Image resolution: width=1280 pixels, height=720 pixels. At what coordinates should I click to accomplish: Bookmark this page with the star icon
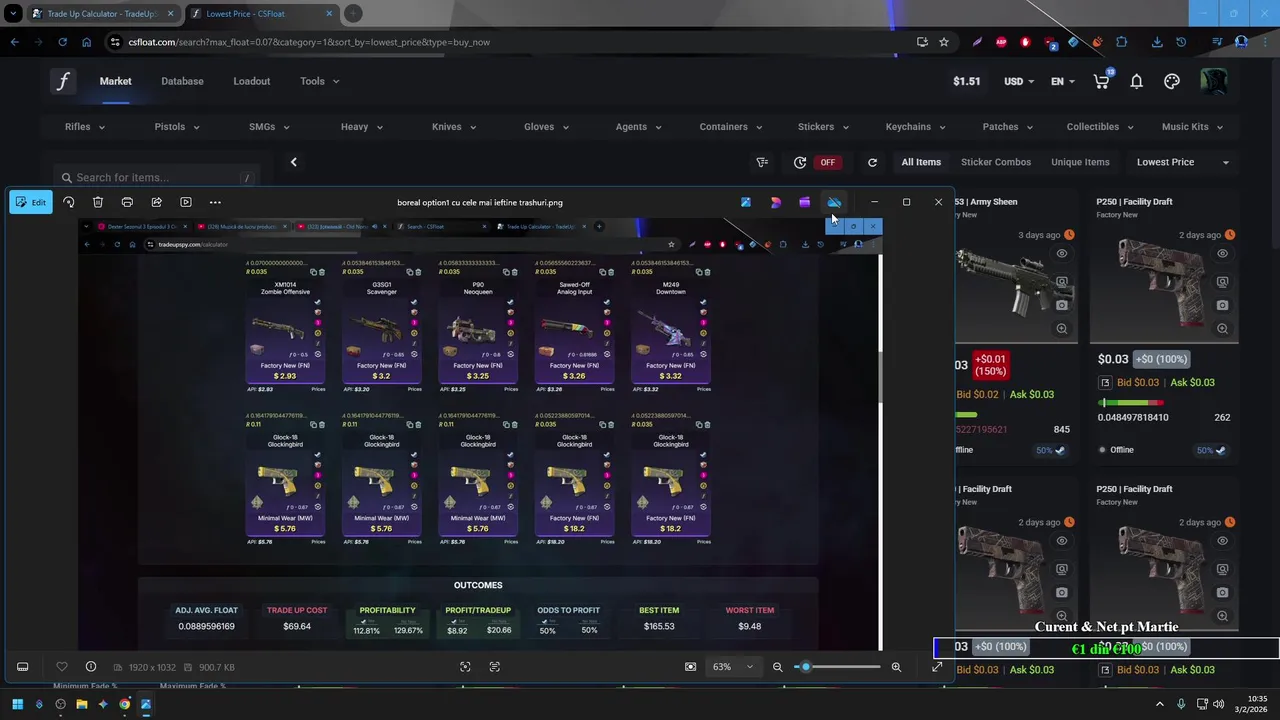click(943, 42)
